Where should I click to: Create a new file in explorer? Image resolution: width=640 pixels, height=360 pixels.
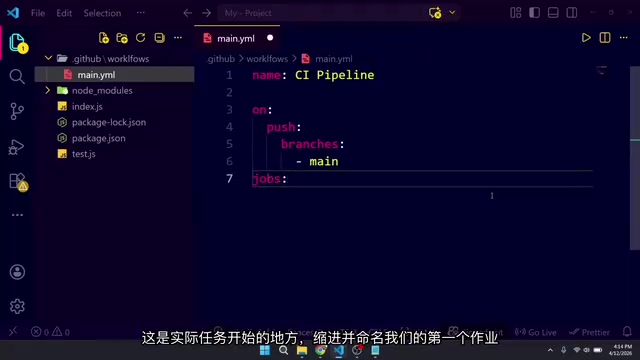point(104,38)
